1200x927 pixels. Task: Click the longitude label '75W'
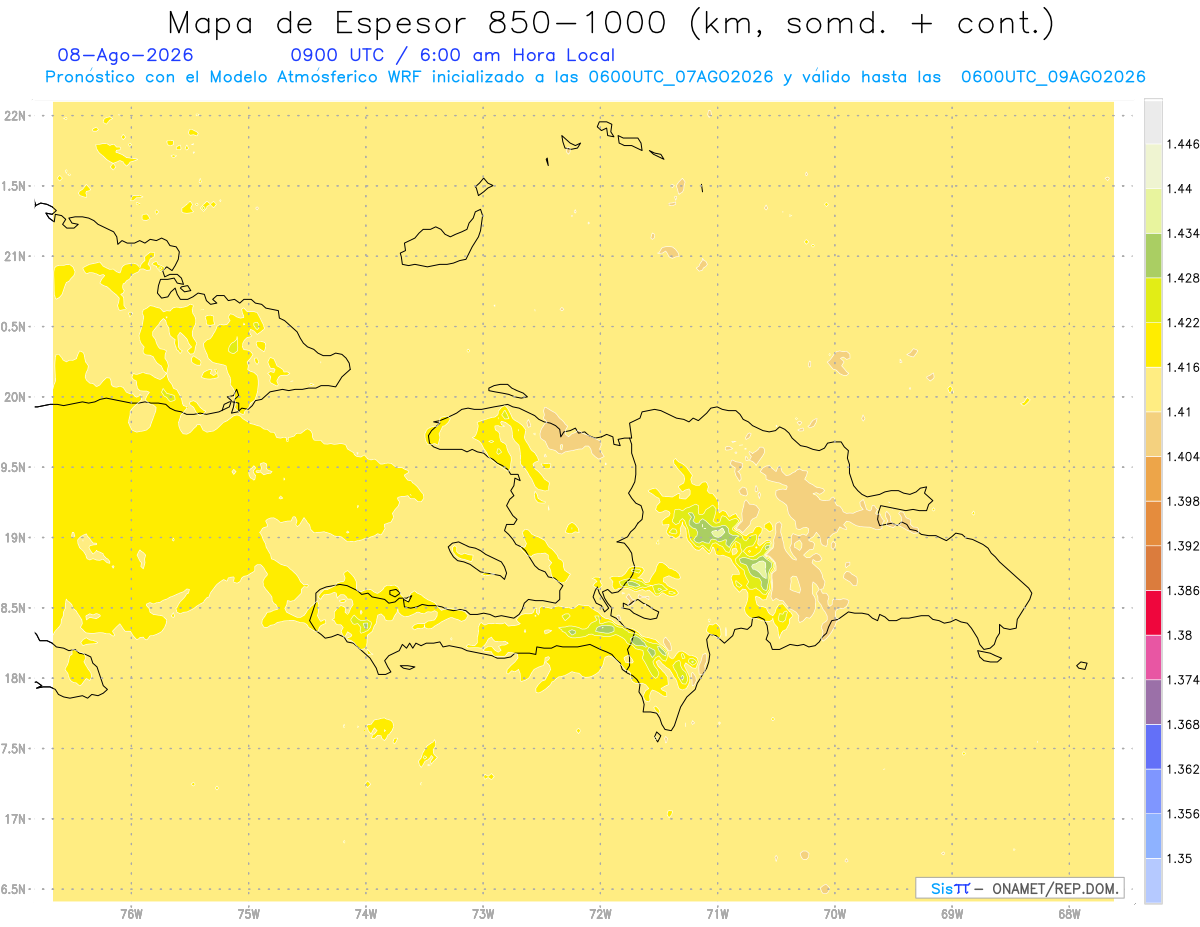[249, 914]
